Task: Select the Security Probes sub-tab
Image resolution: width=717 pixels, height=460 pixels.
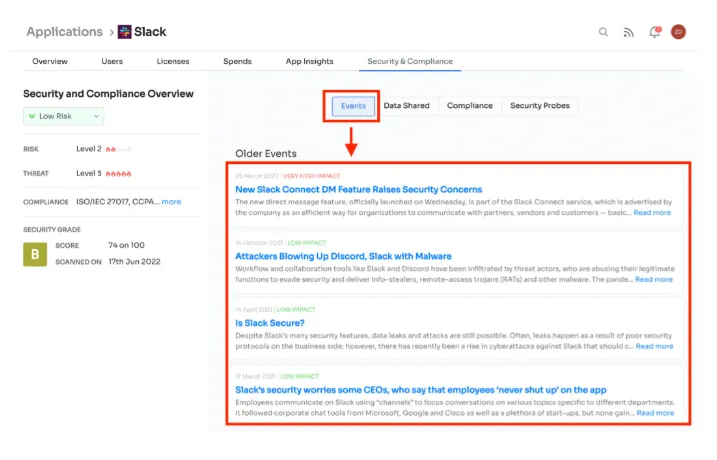Action: 540,106
